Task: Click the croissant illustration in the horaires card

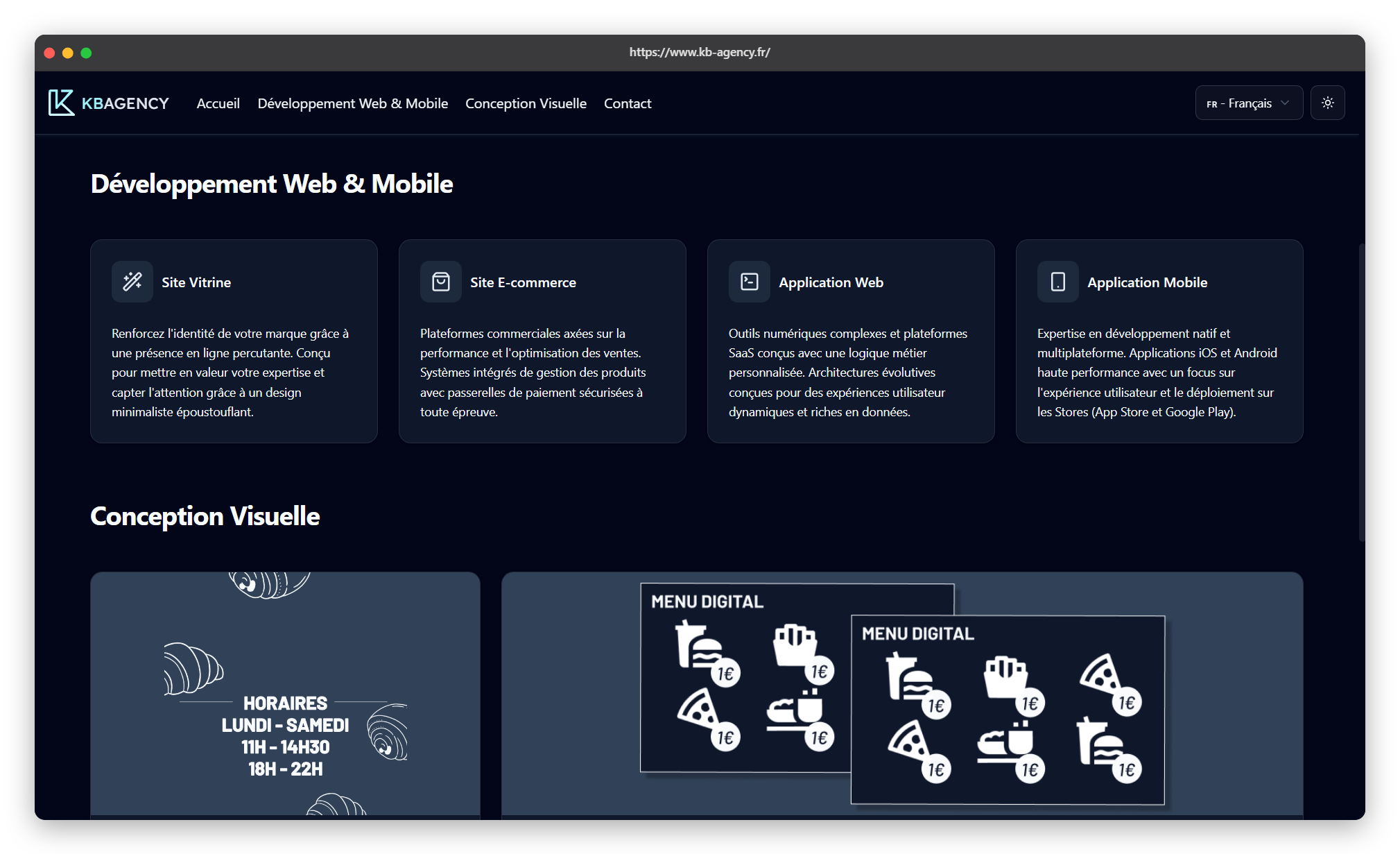Action: 193,669
